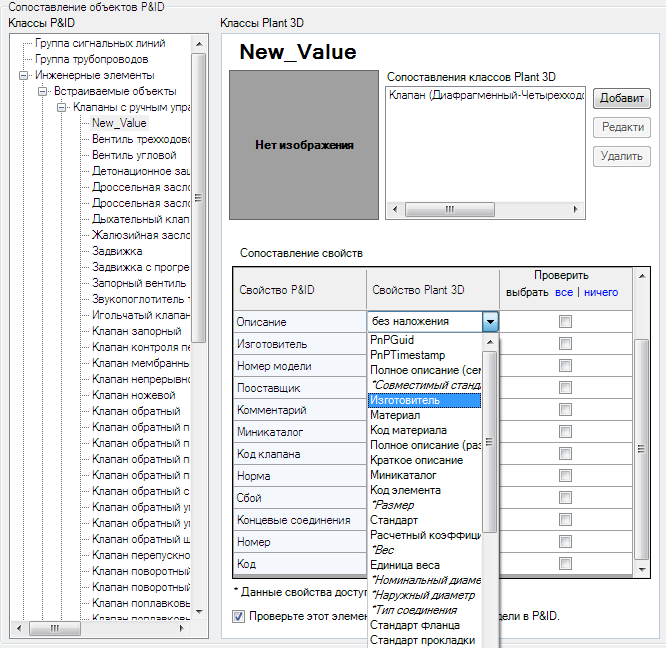Select Стандарт in the dropdown list
666x648 pixels.
(394, 520)
